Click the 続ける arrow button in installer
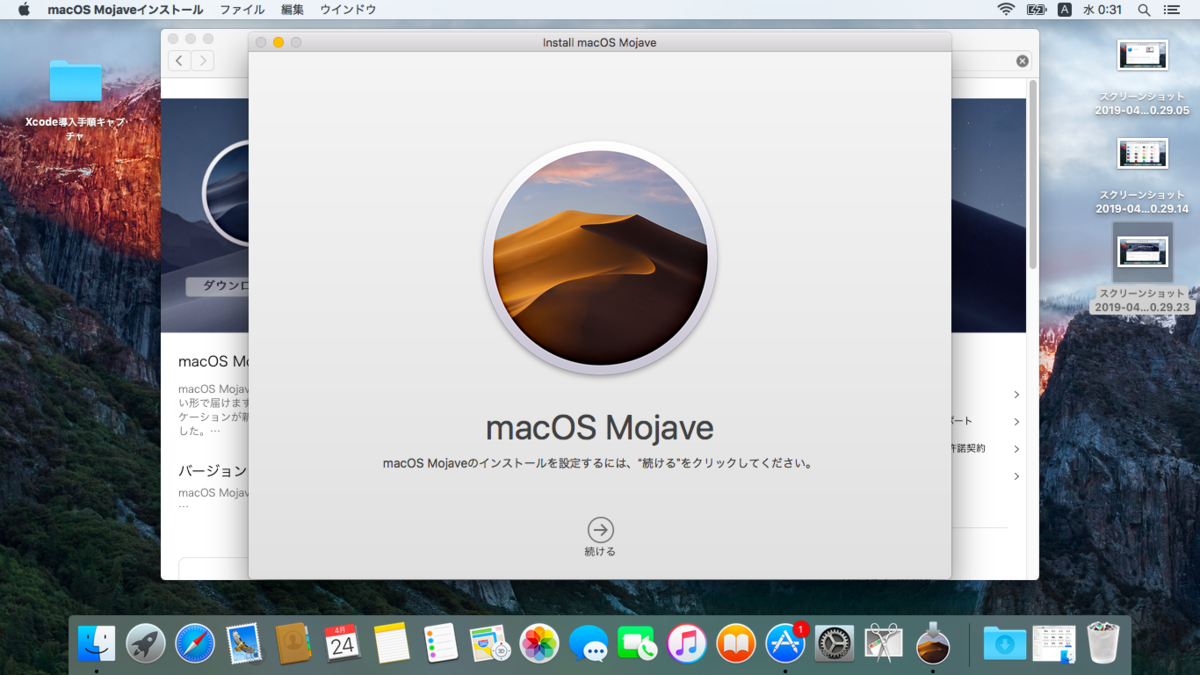The width and height of the screenshot is (1200, 675). pyautogui.click(x=600, y=530)
